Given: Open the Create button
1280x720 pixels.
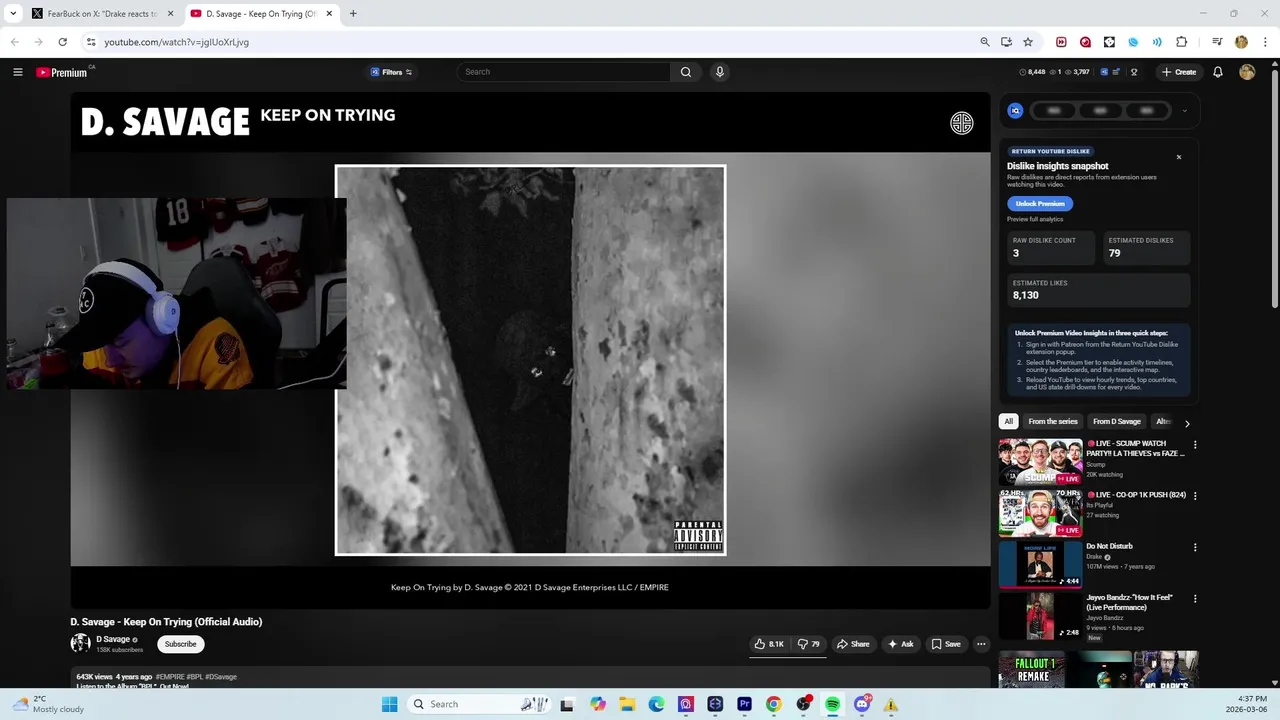Looking at the screenshot, I should [x=1179, y=72].
